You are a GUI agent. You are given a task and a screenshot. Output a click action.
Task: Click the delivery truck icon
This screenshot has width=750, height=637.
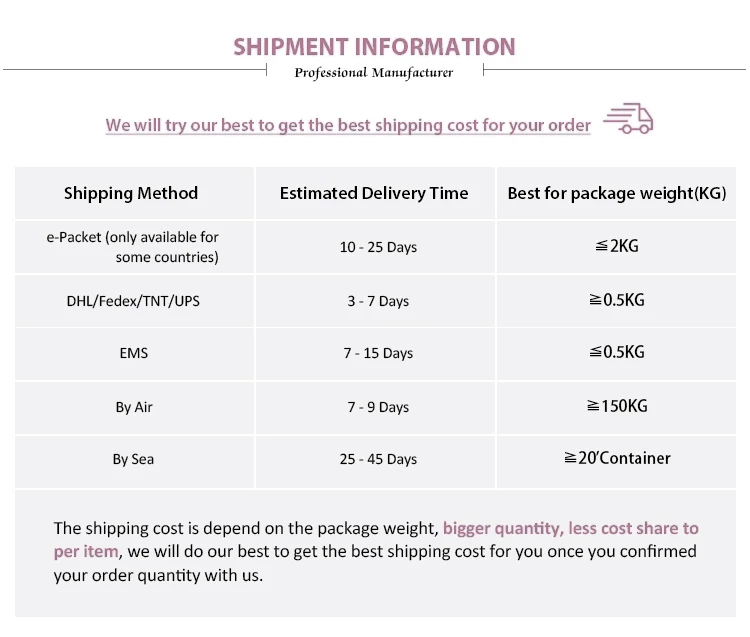[629, 118]
